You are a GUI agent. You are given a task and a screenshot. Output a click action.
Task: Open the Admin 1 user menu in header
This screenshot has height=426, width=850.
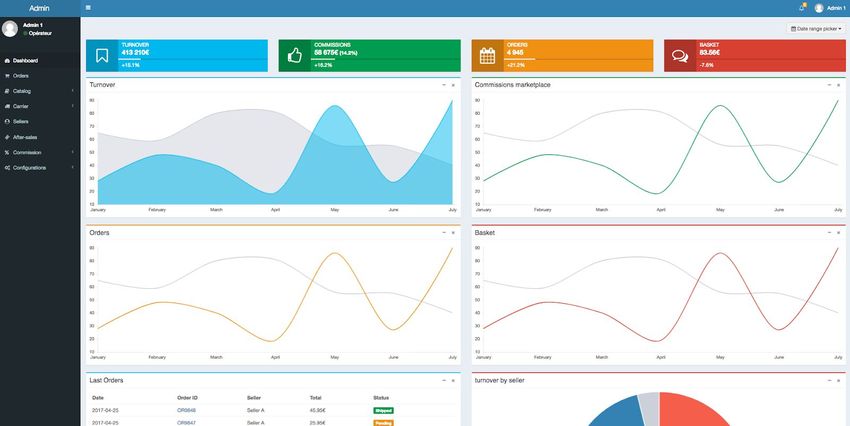point(830,8)
